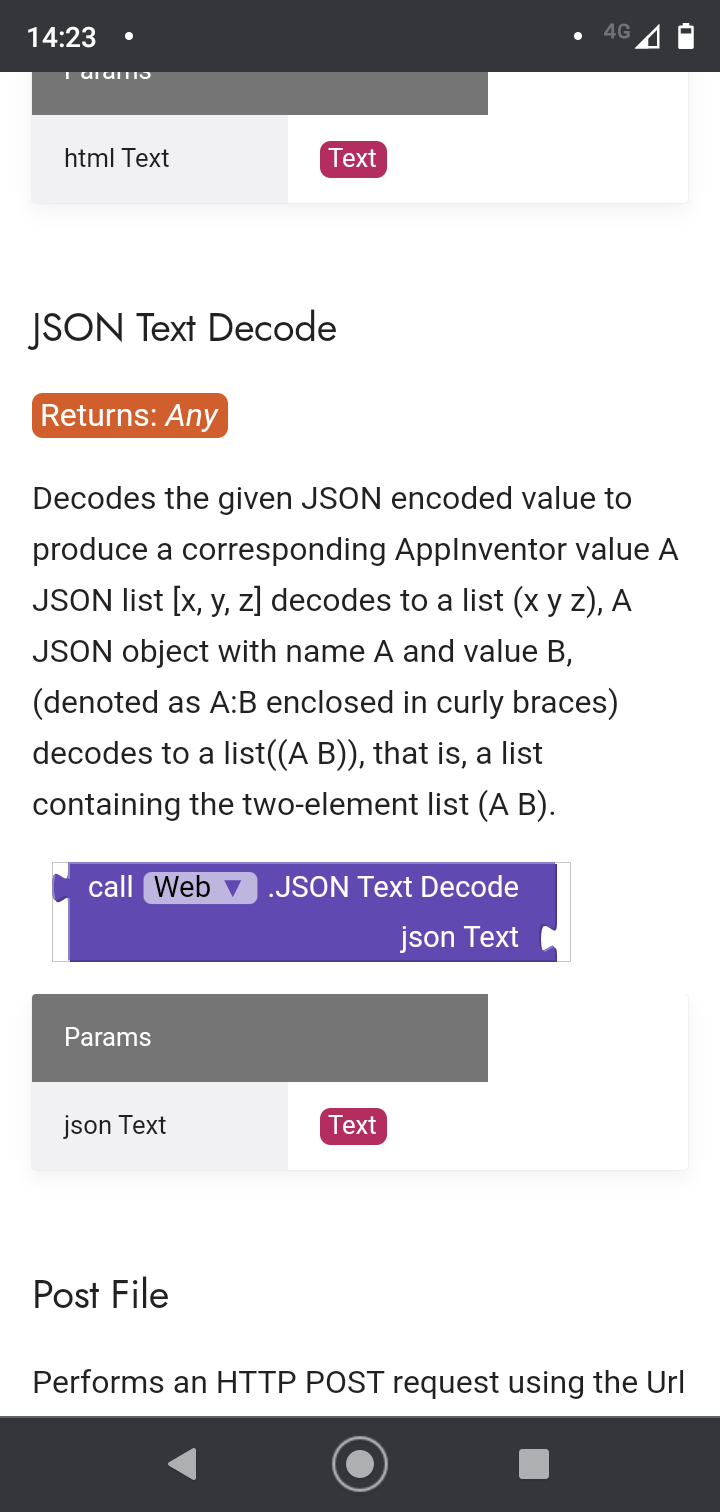Screen dimensions: 720x1512
Task: Click the left output connector of Web block
Action: (61, 887)
